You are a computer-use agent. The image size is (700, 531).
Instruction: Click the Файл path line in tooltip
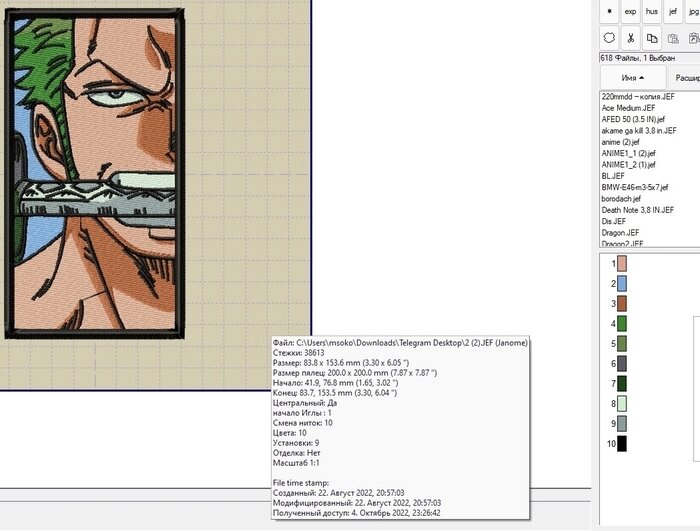point(400,343)
